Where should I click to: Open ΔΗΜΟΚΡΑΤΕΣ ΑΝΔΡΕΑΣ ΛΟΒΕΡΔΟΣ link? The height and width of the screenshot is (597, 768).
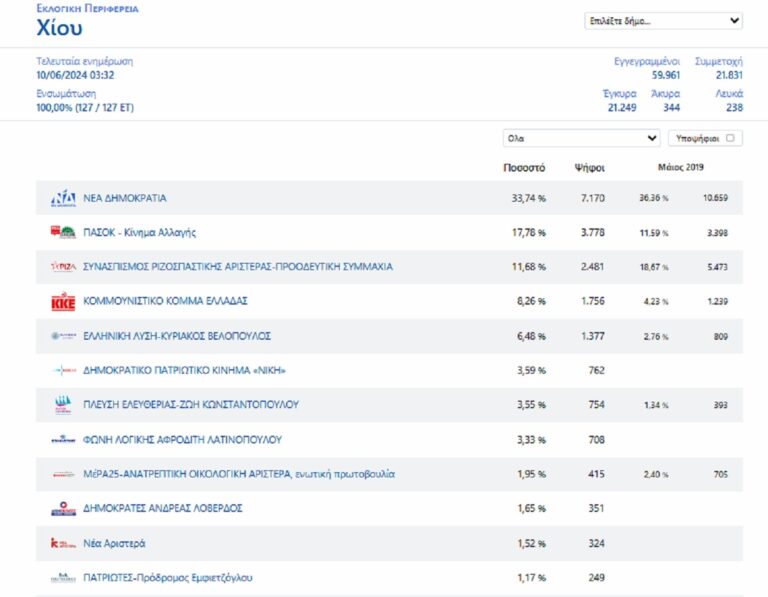tap(163, 508)
